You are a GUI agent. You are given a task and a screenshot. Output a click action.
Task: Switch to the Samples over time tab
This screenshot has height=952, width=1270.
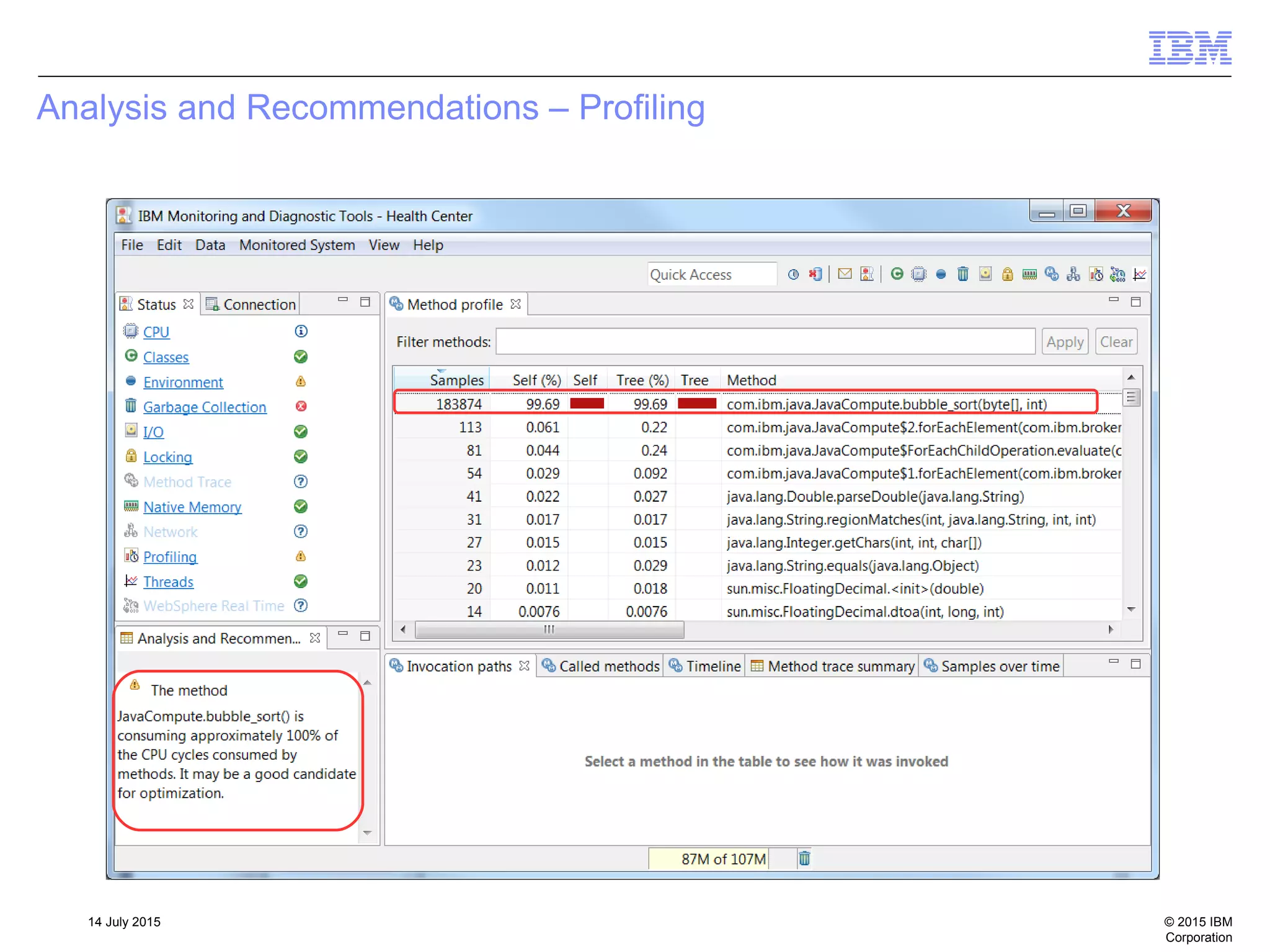pyautogui.click(x=992, y=666)
